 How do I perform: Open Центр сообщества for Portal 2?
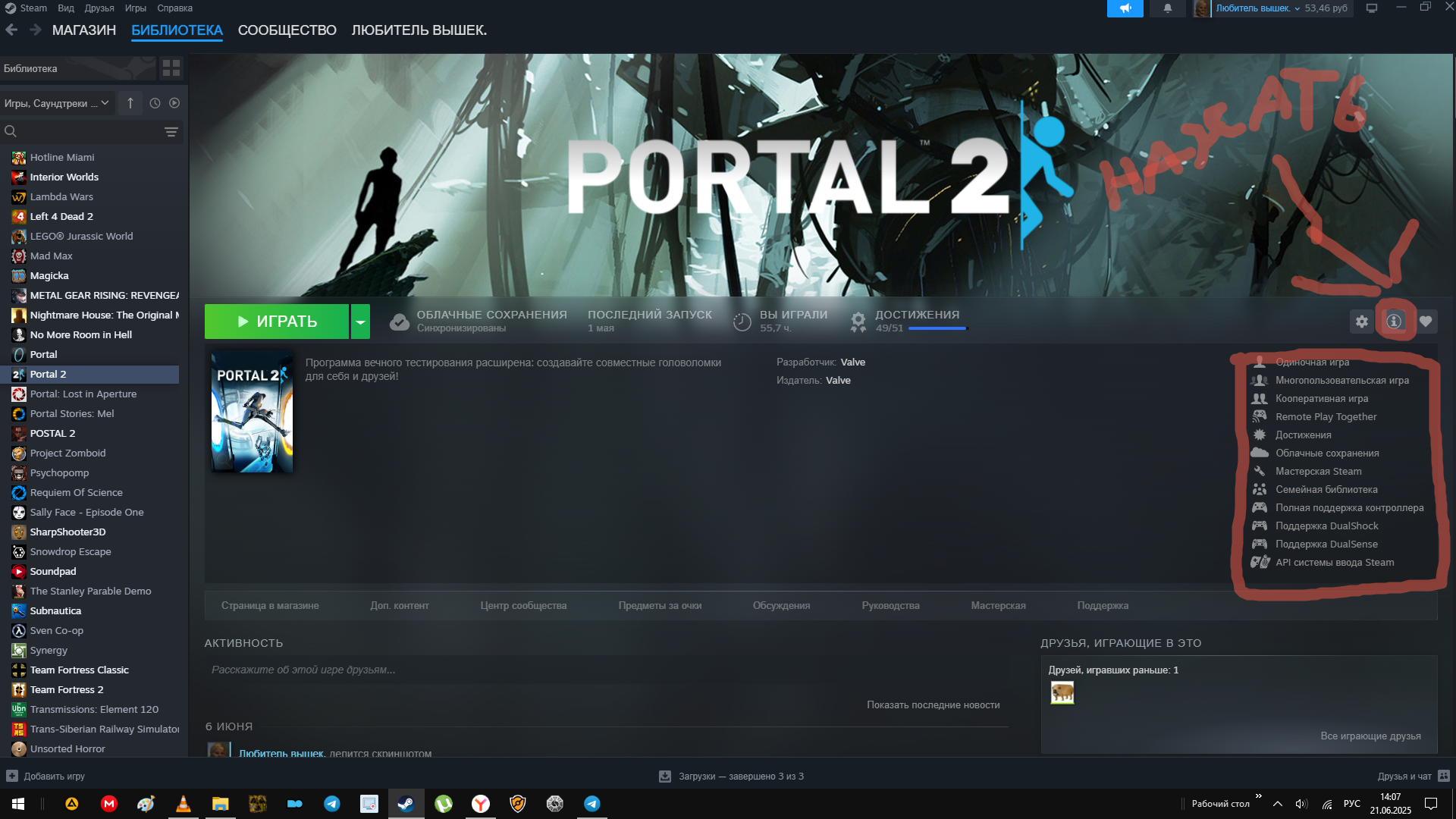pyautogui.click(x=523, y=606)
